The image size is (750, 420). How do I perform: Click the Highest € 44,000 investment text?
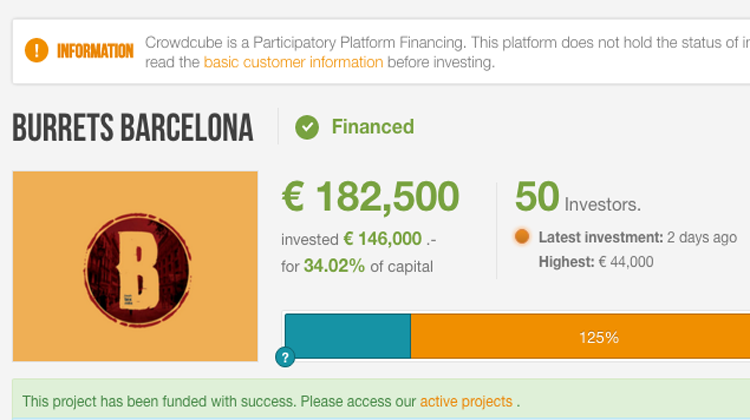595,262
